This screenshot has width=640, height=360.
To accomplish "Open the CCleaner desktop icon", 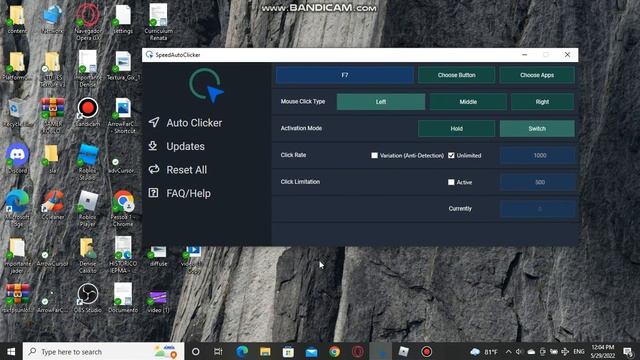I will [x=53, y=204].
